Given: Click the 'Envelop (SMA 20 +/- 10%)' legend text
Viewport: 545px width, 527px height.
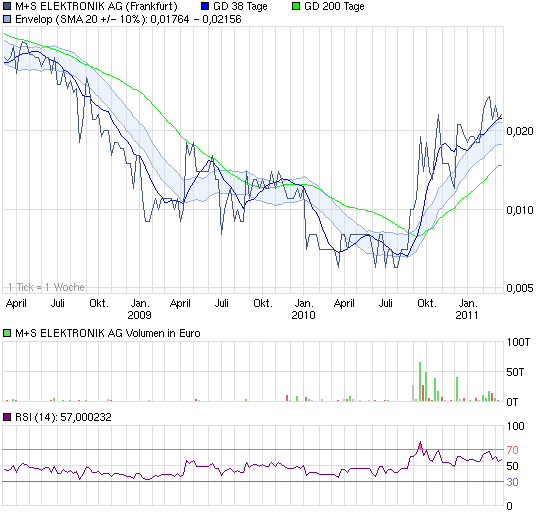Looking at the screenshot, I should click(81, 19).
